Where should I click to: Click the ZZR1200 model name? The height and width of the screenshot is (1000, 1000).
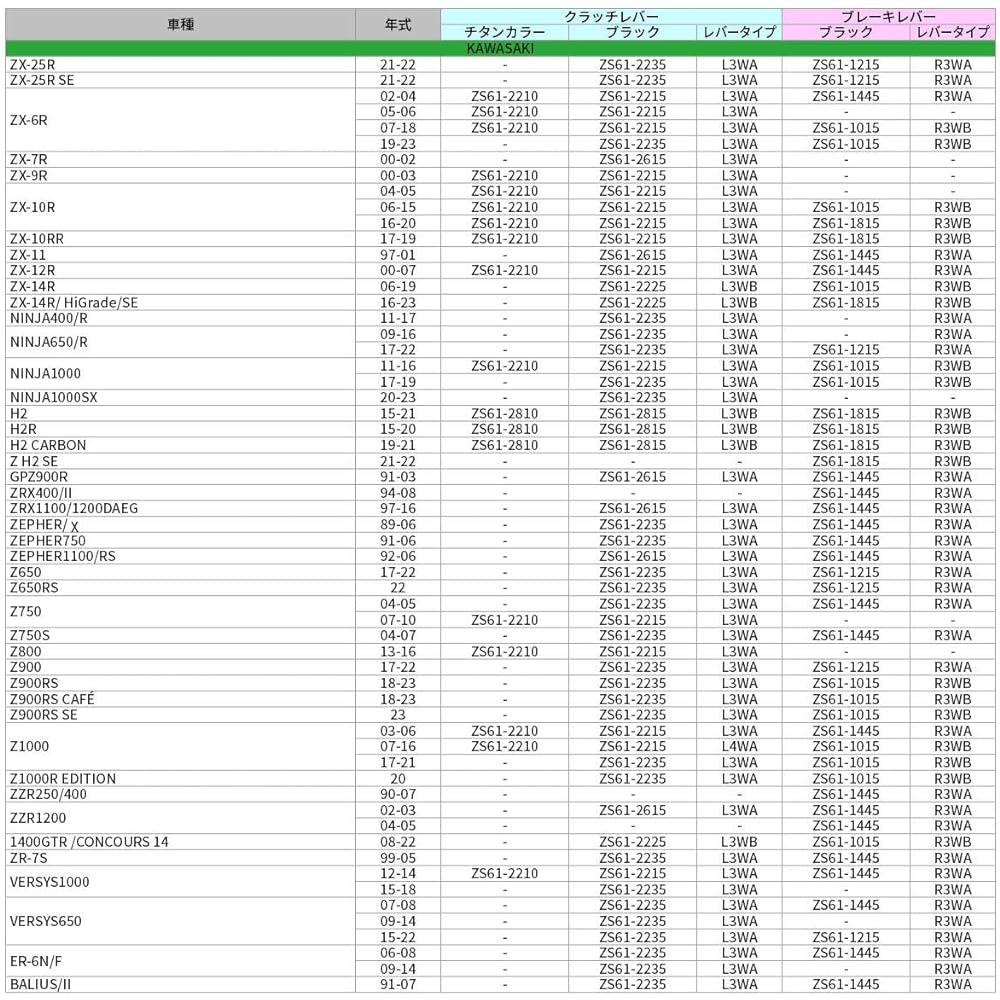tap(38, 818)
